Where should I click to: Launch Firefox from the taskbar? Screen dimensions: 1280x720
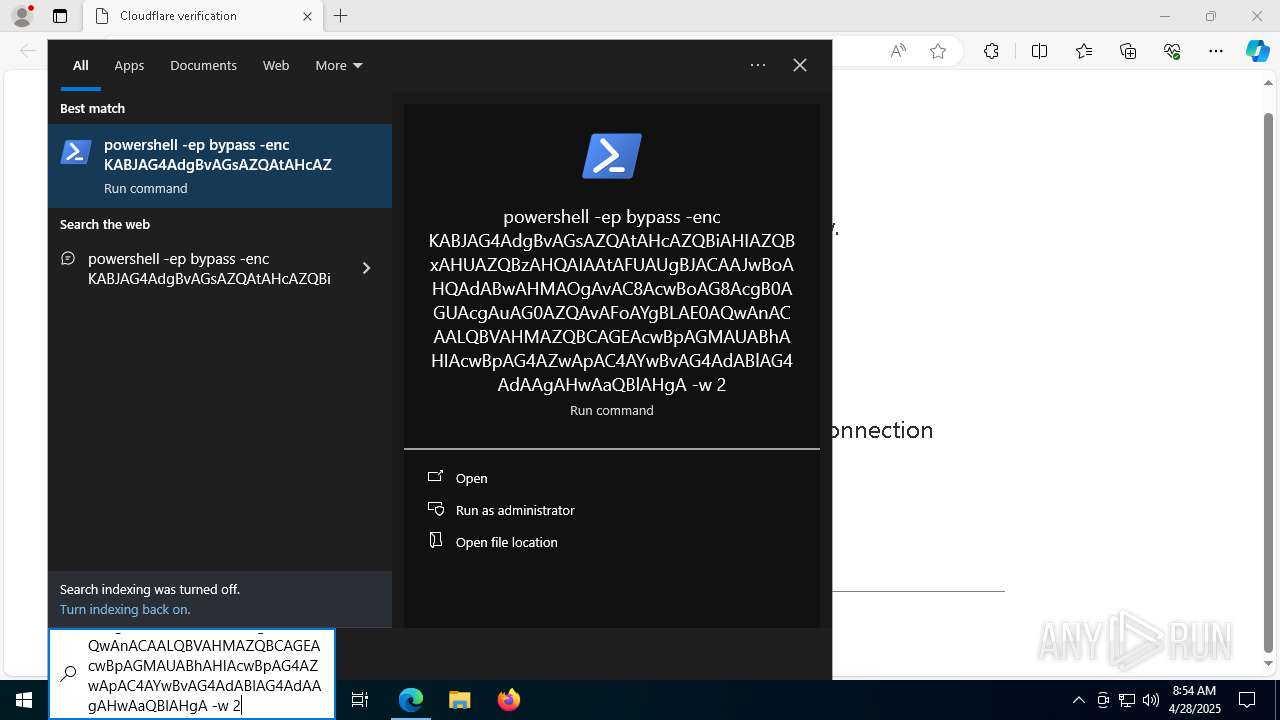(509, 700)
